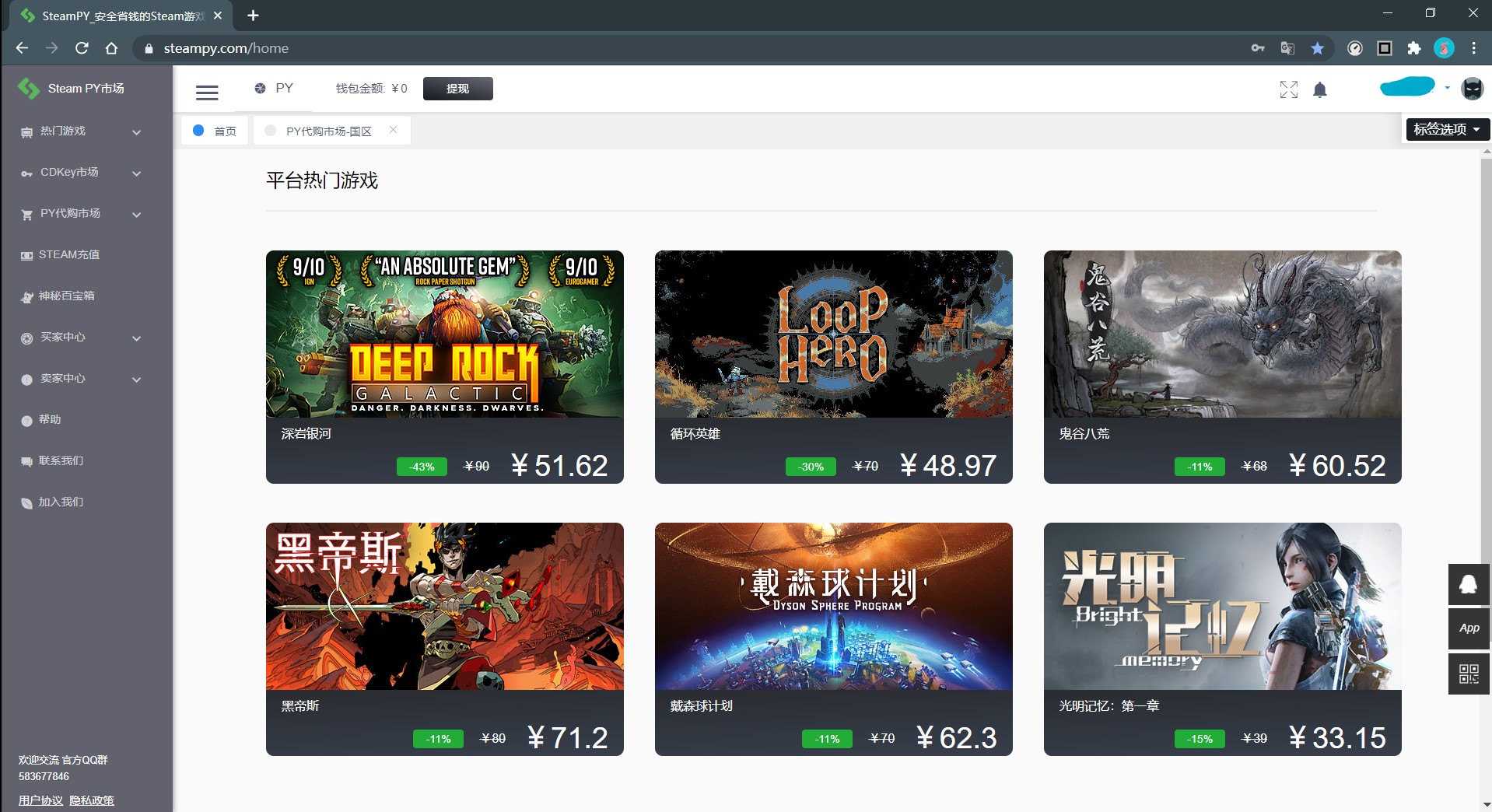This screenshot has height=812, width=1492.
Task: Click the 帮助 sidebar icon
Action: coord(27,421)
